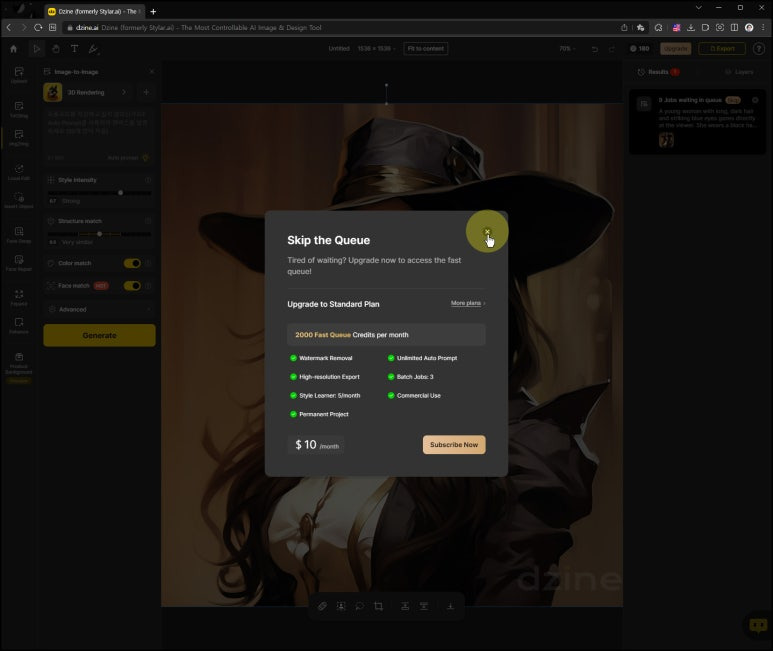Toggle the Color match switch
The height and width of the screenshot is (651, 773).
coord(132,263)
